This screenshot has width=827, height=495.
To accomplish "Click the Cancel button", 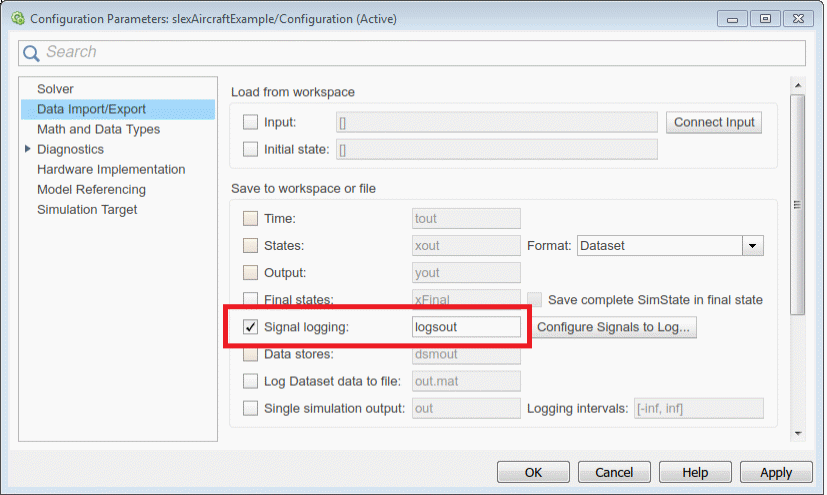I will click(x=614, y=472).
